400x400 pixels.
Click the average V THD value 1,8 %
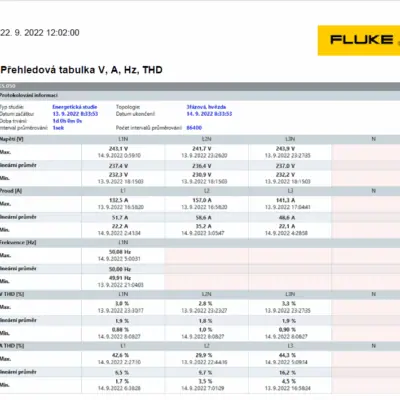coord(205,321)
